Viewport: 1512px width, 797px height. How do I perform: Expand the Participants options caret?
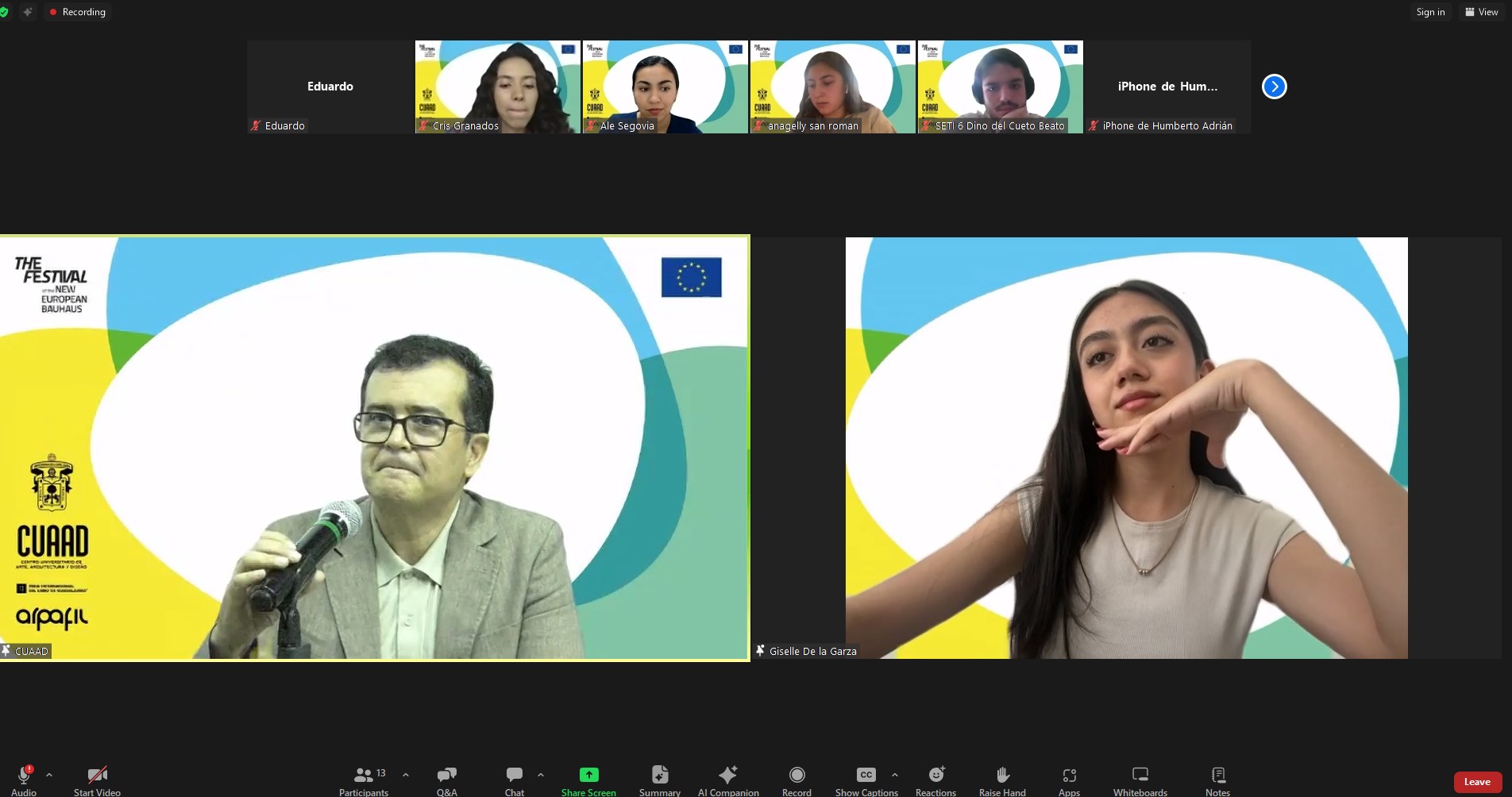click(406, 775)
